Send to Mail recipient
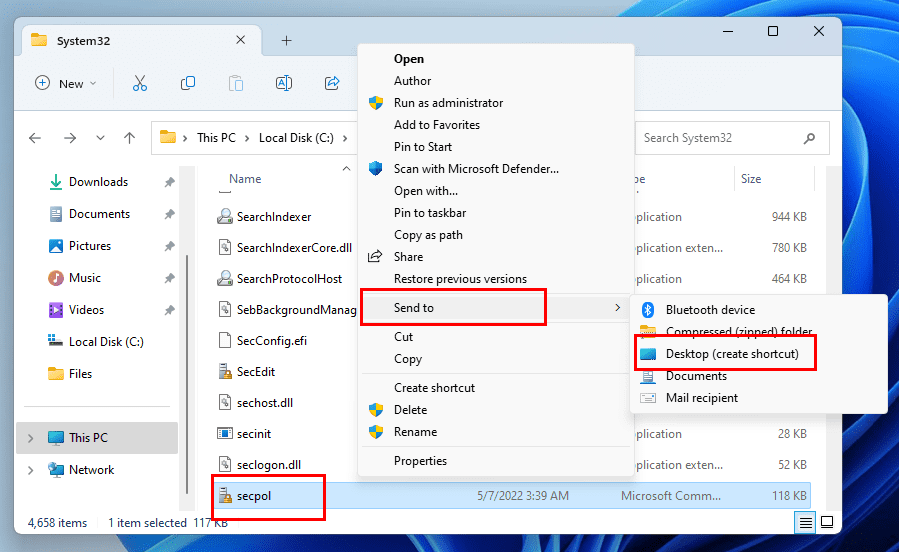This screenshot has width=899, height=552. coord(758,398)
